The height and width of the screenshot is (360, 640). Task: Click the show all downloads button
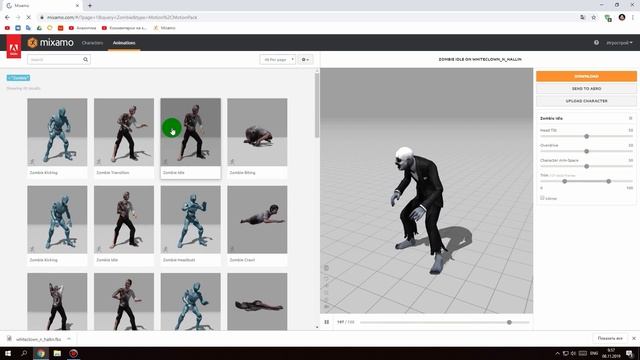[x=610, y=338]
